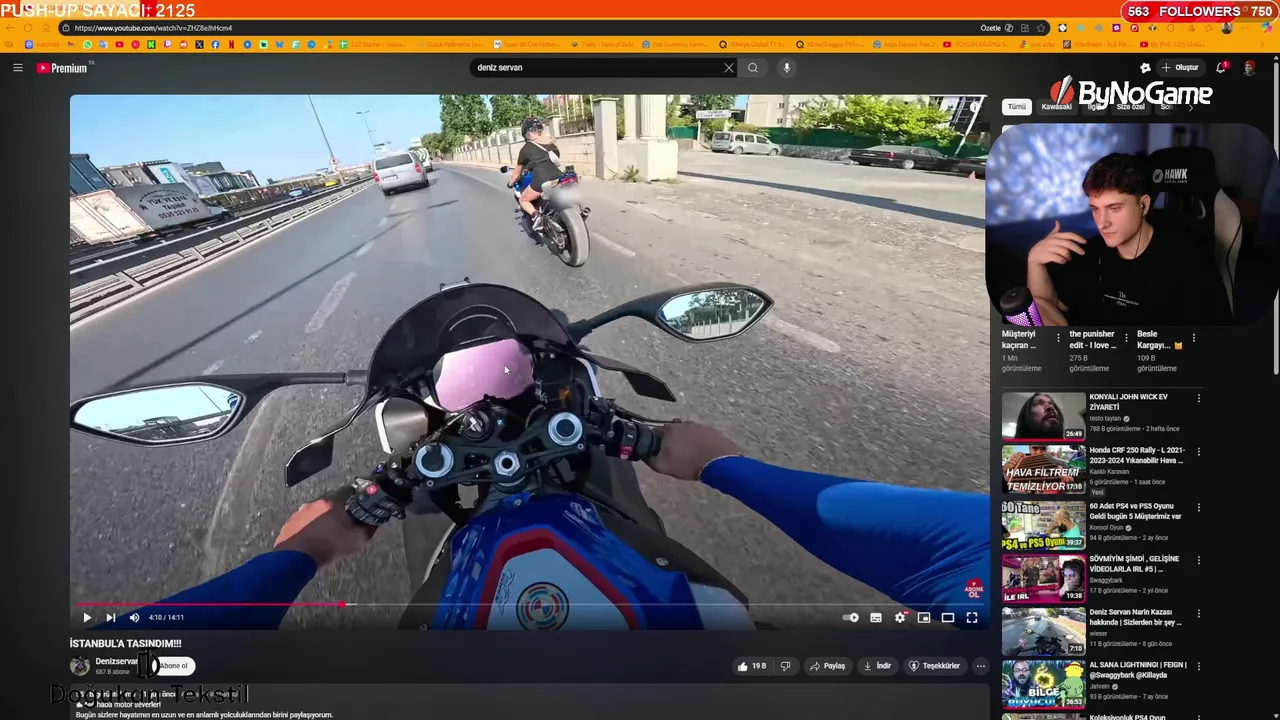The height and width of the screenshot is (720, 1280).
Task: Open the Denizservan channel name link
Action: 116,661
